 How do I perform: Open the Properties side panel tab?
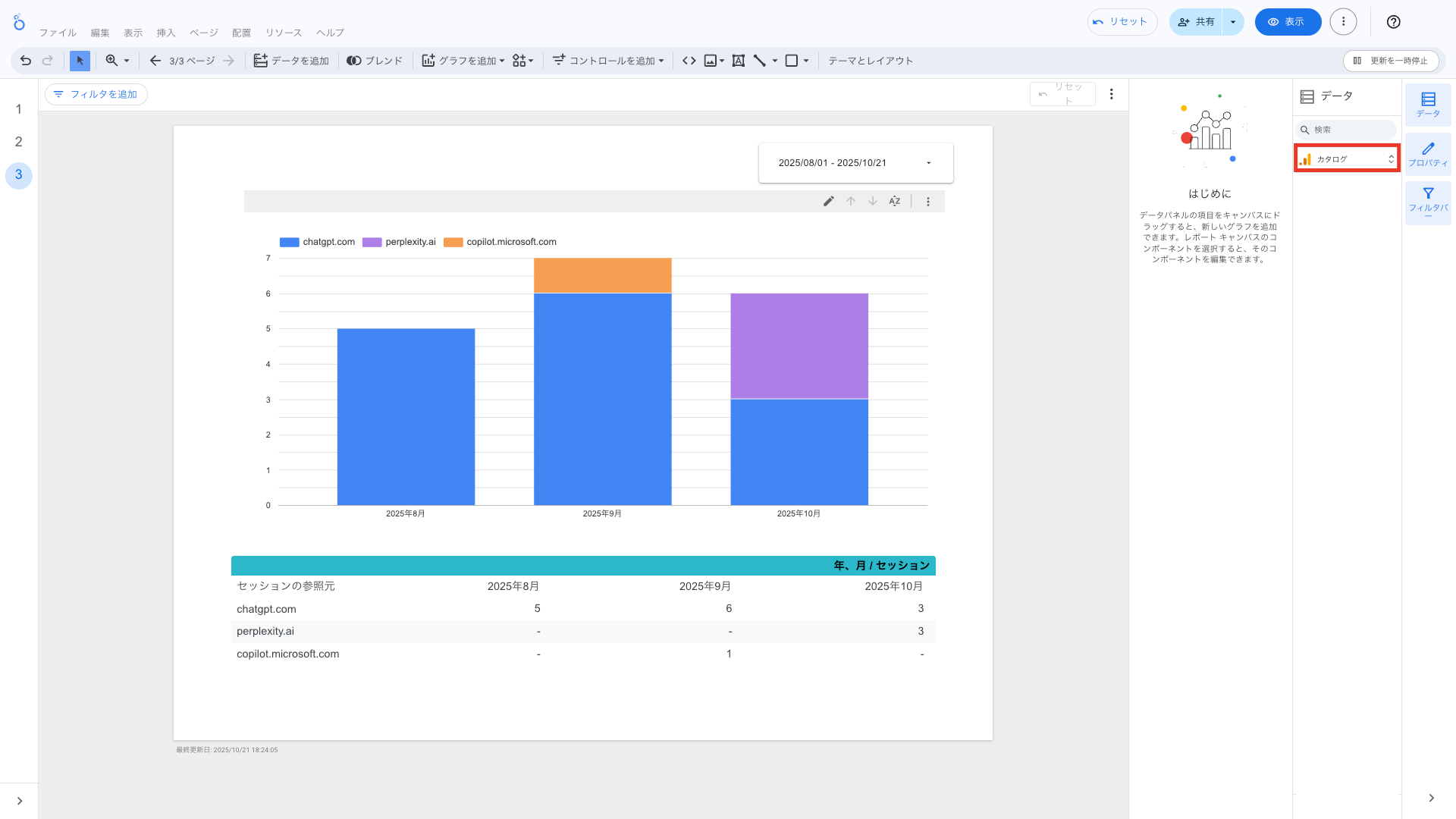coord(1428,154)
